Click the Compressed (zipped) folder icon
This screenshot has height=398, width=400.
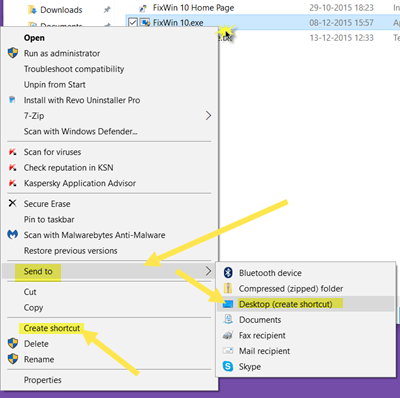pos(228,288)
